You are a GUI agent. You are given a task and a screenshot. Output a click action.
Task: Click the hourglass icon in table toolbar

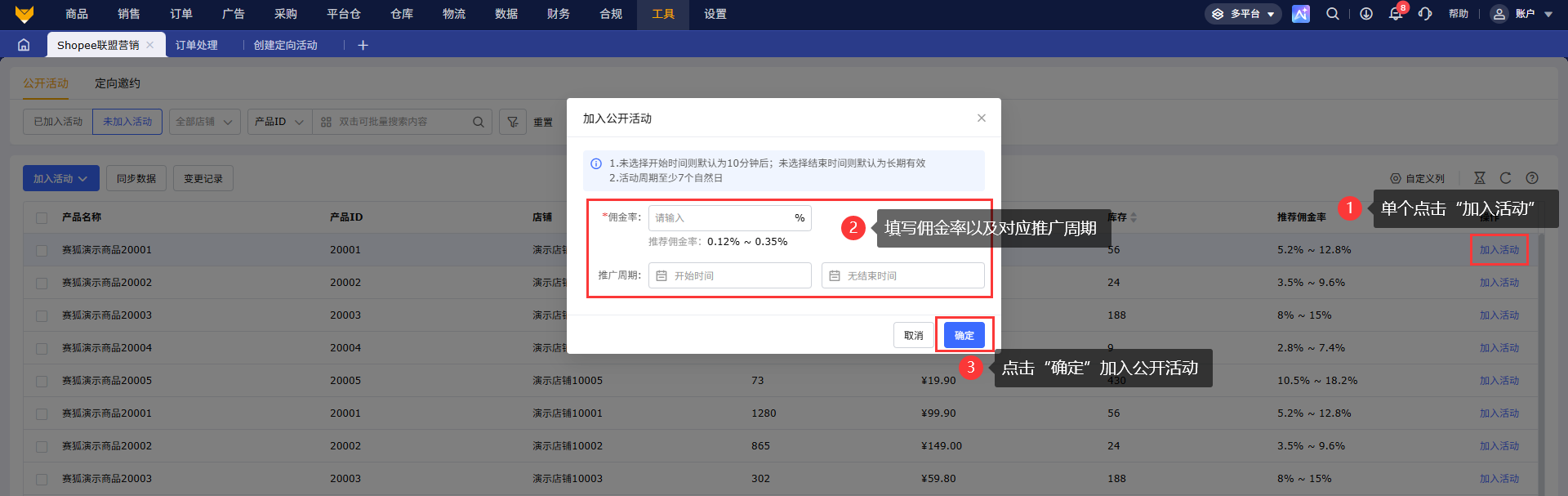[x=1480, y=178]
